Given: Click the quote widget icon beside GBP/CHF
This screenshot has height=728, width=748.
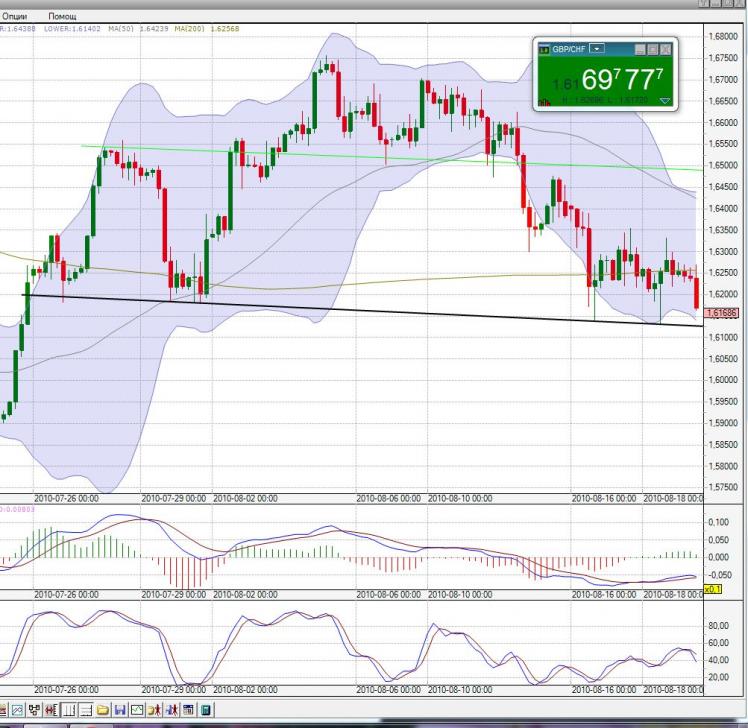Looking at the screenshot, I should (544, 50).
